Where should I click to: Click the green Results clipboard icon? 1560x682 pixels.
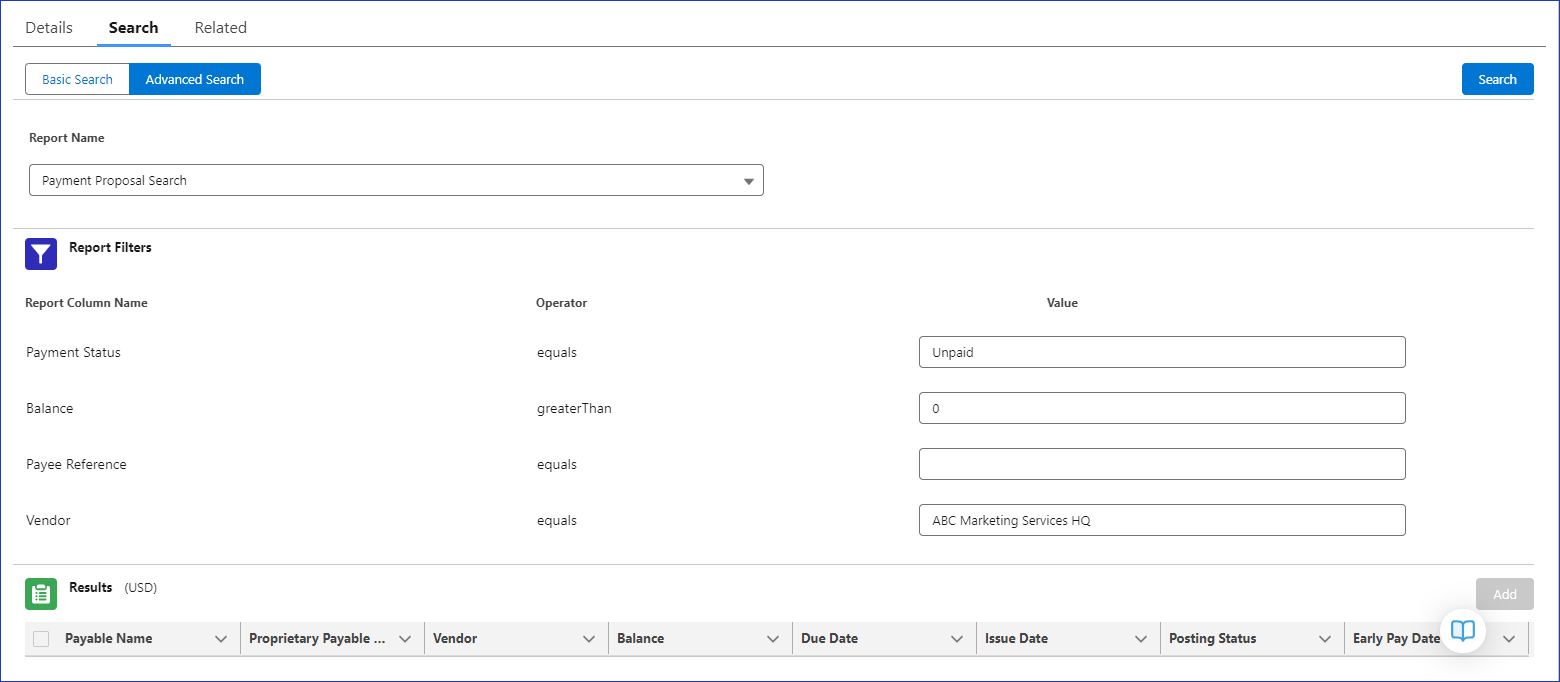[x=41, y=594]
